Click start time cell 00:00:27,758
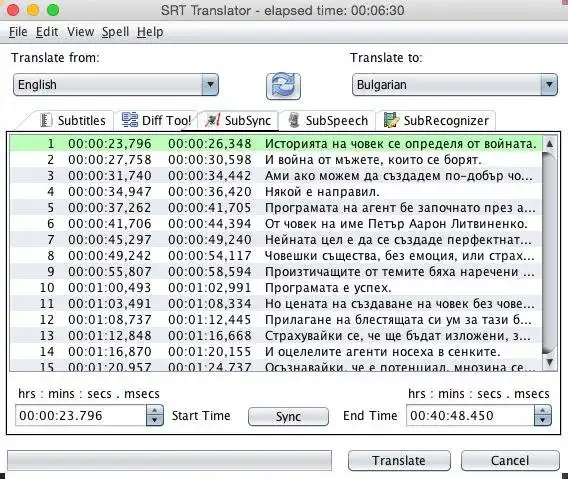The height and width of the screenshot is (479, 568). coord(109,160)
